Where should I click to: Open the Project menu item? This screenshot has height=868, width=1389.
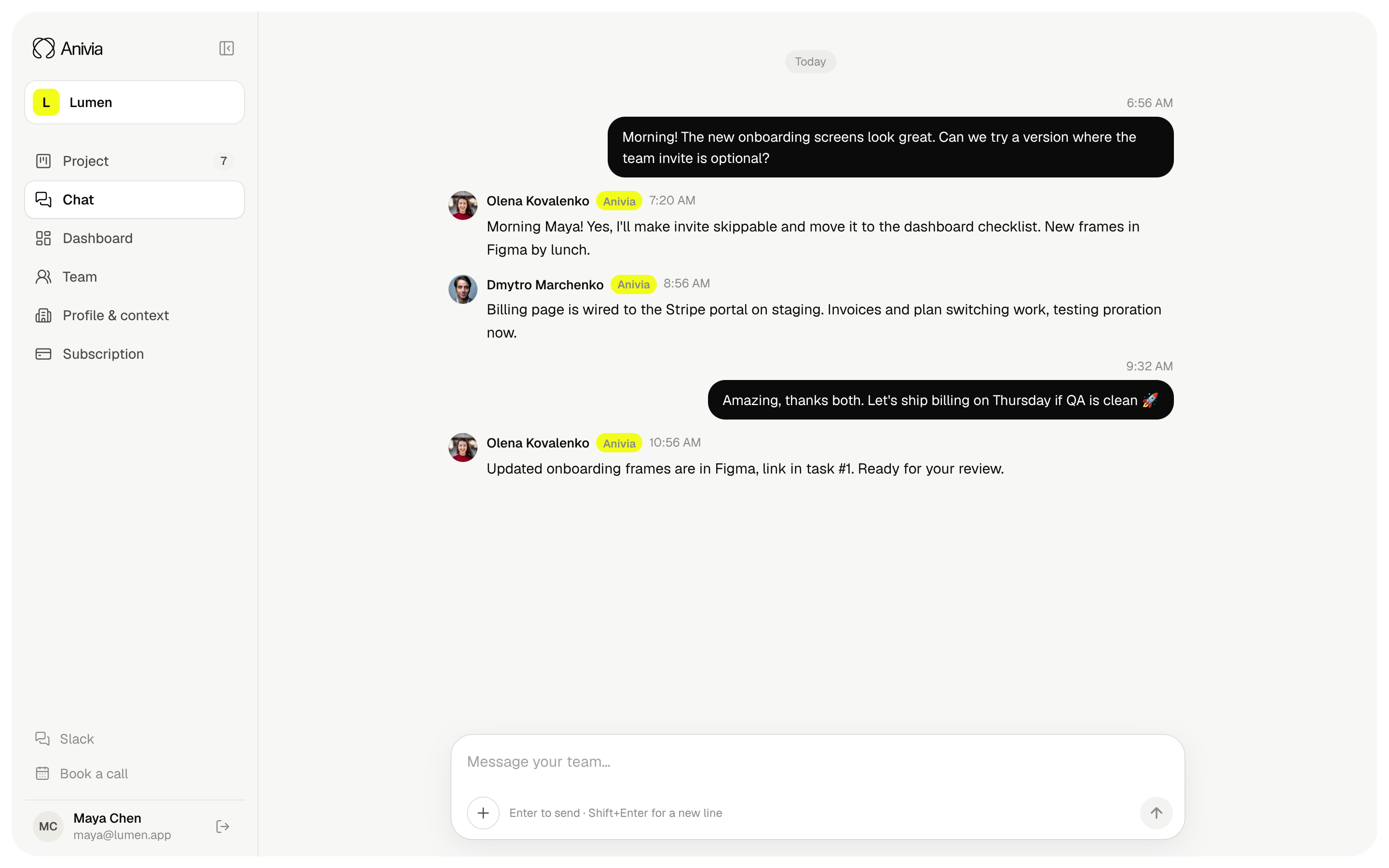coord(134,161)
